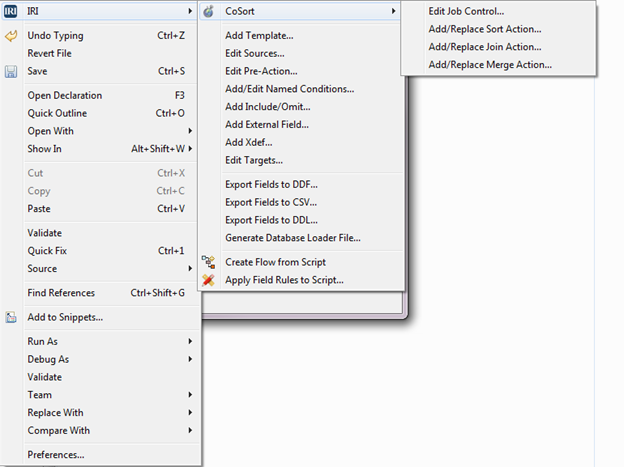
Task: Expand the Run As submenu arrow
Action: (x=190, y=342)
